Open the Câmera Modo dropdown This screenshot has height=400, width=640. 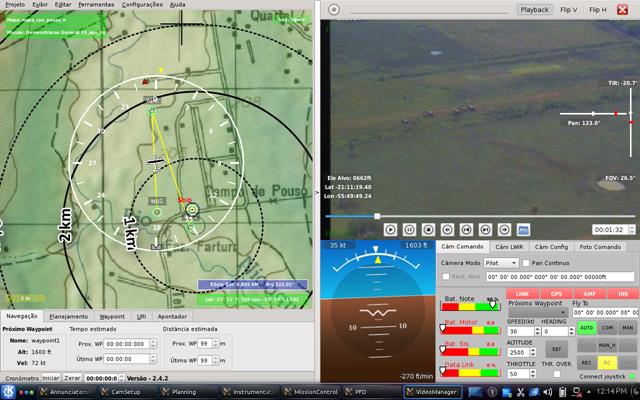coord(499,262)
